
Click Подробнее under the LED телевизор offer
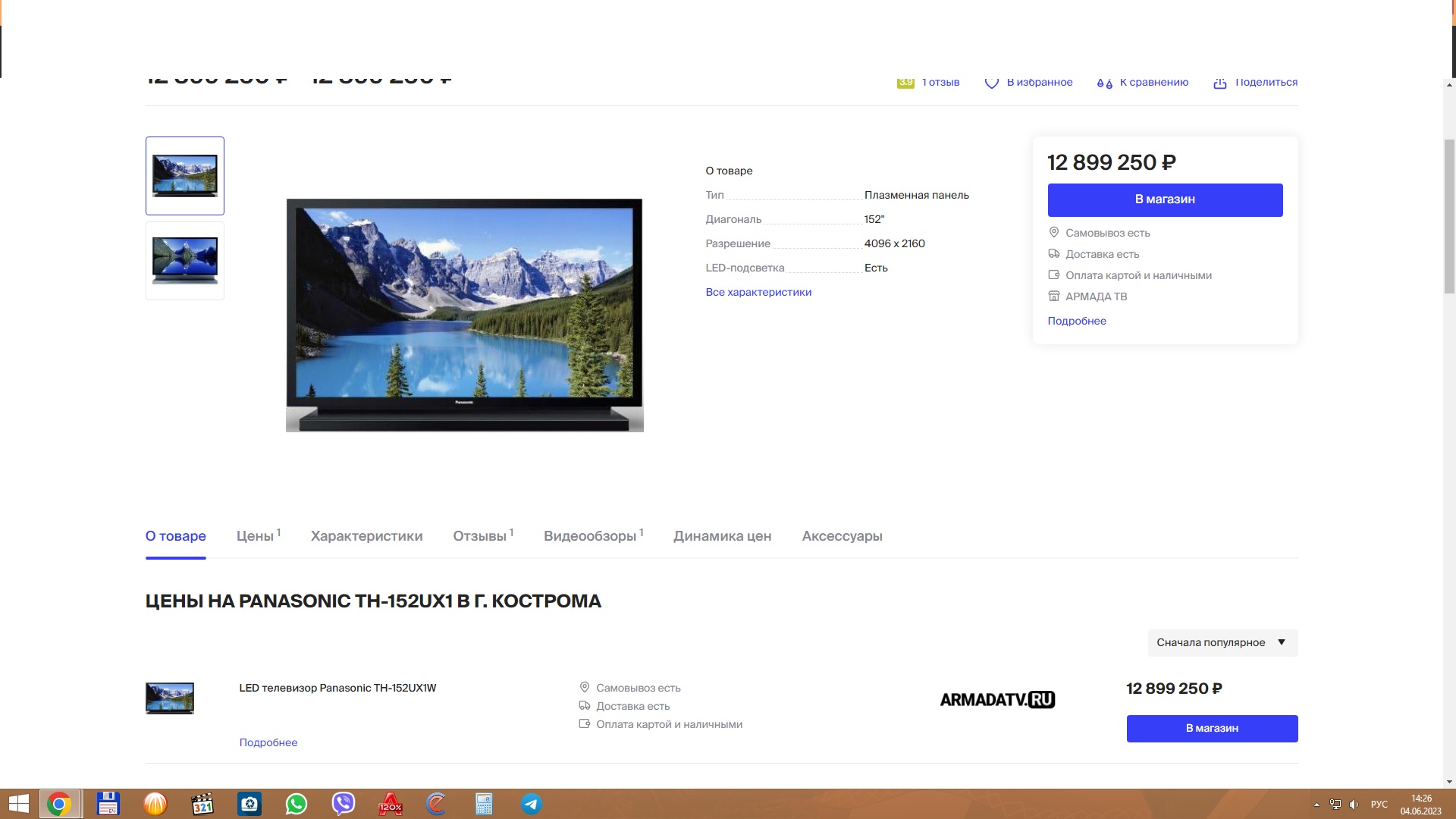tap(268, 742)
